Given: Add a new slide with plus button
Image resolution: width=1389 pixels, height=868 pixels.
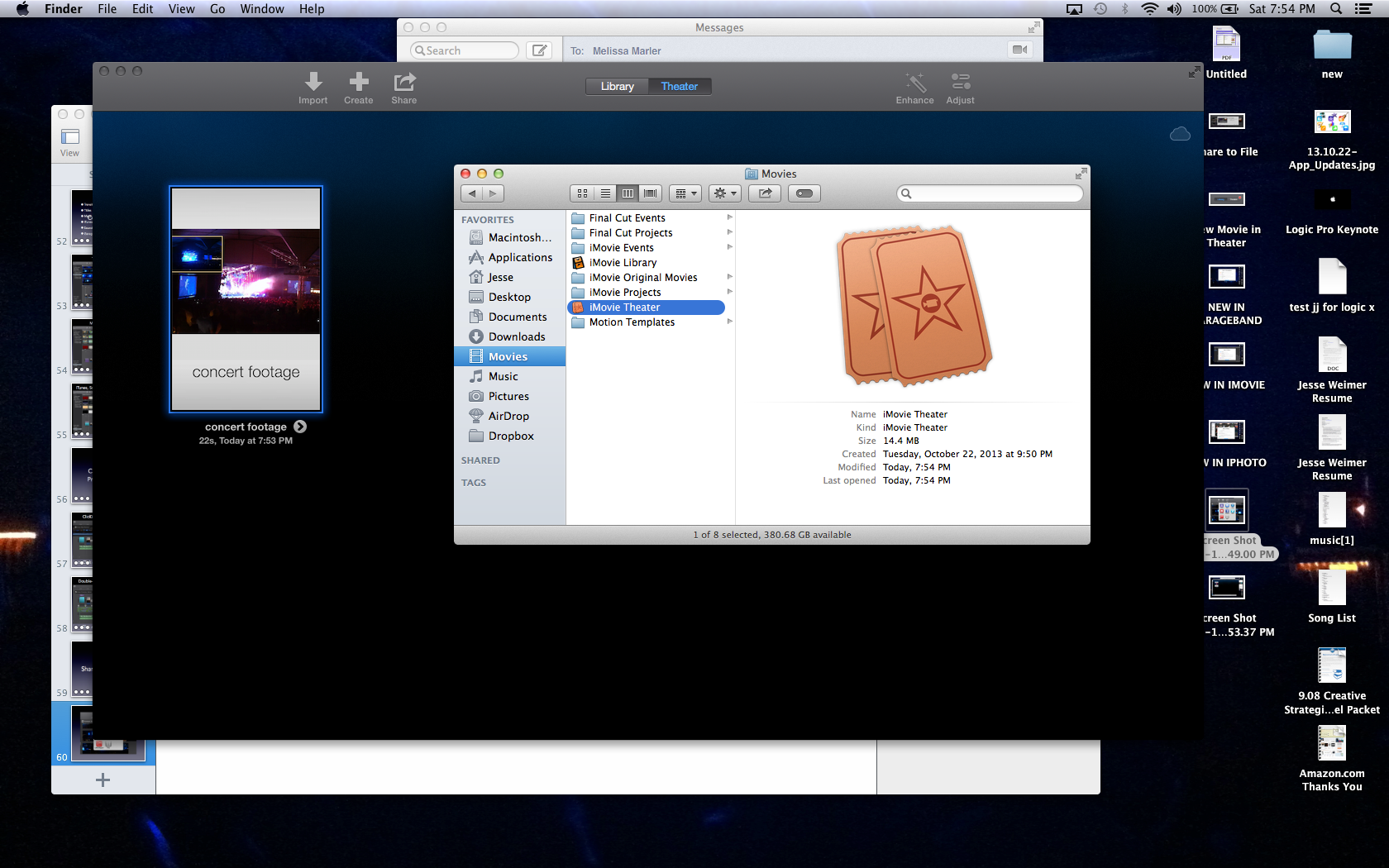Looking at the screenshot, I should pos(103,780).
